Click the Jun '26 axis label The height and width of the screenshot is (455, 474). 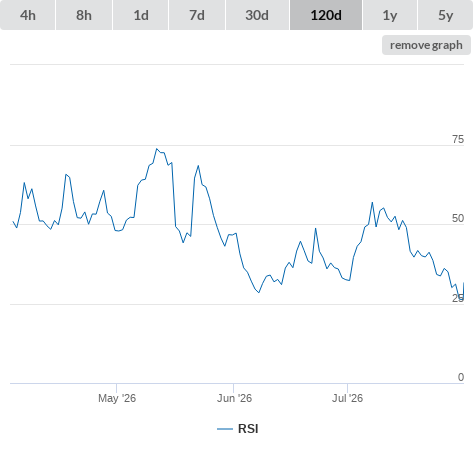point(234,398)
